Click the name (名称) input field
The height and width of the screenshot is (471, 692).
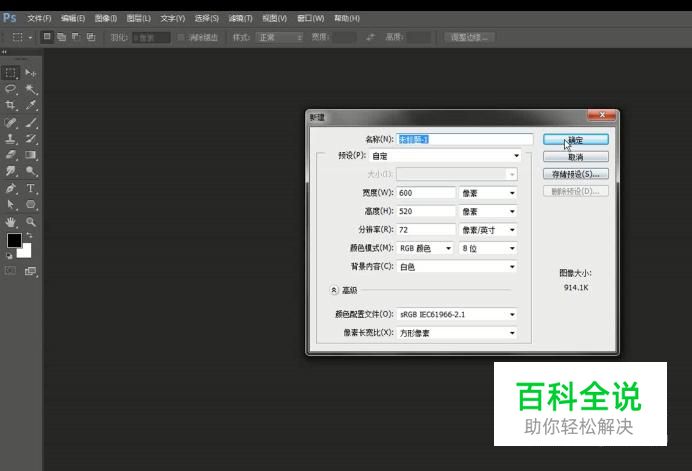(465, 139)
